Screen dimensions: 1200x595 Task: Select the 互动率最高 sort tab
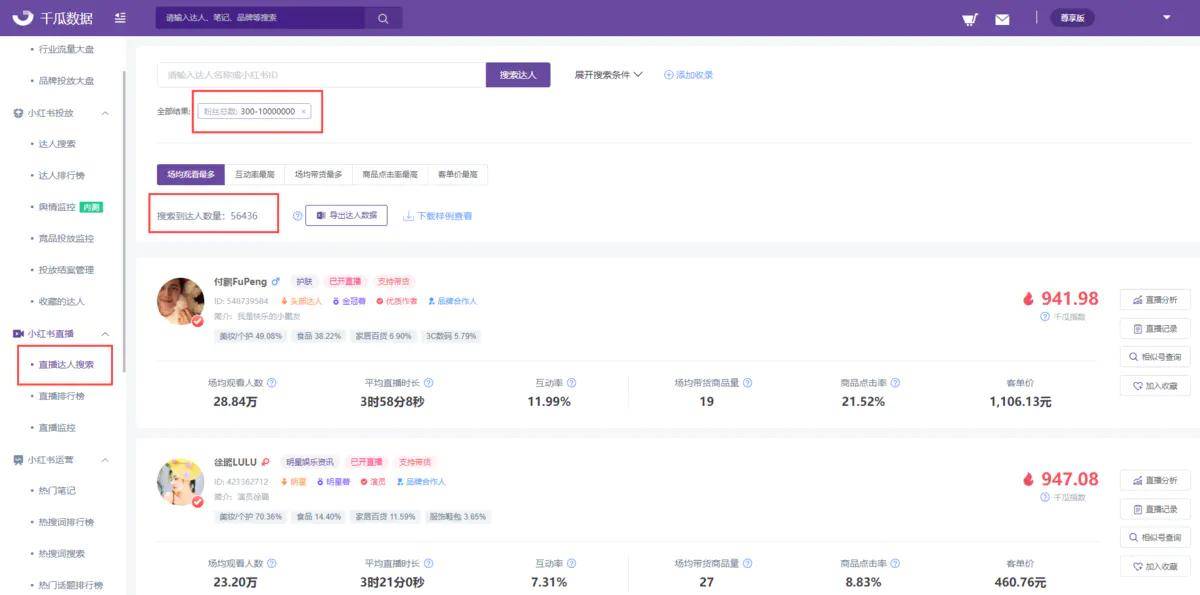pos(254,174)
